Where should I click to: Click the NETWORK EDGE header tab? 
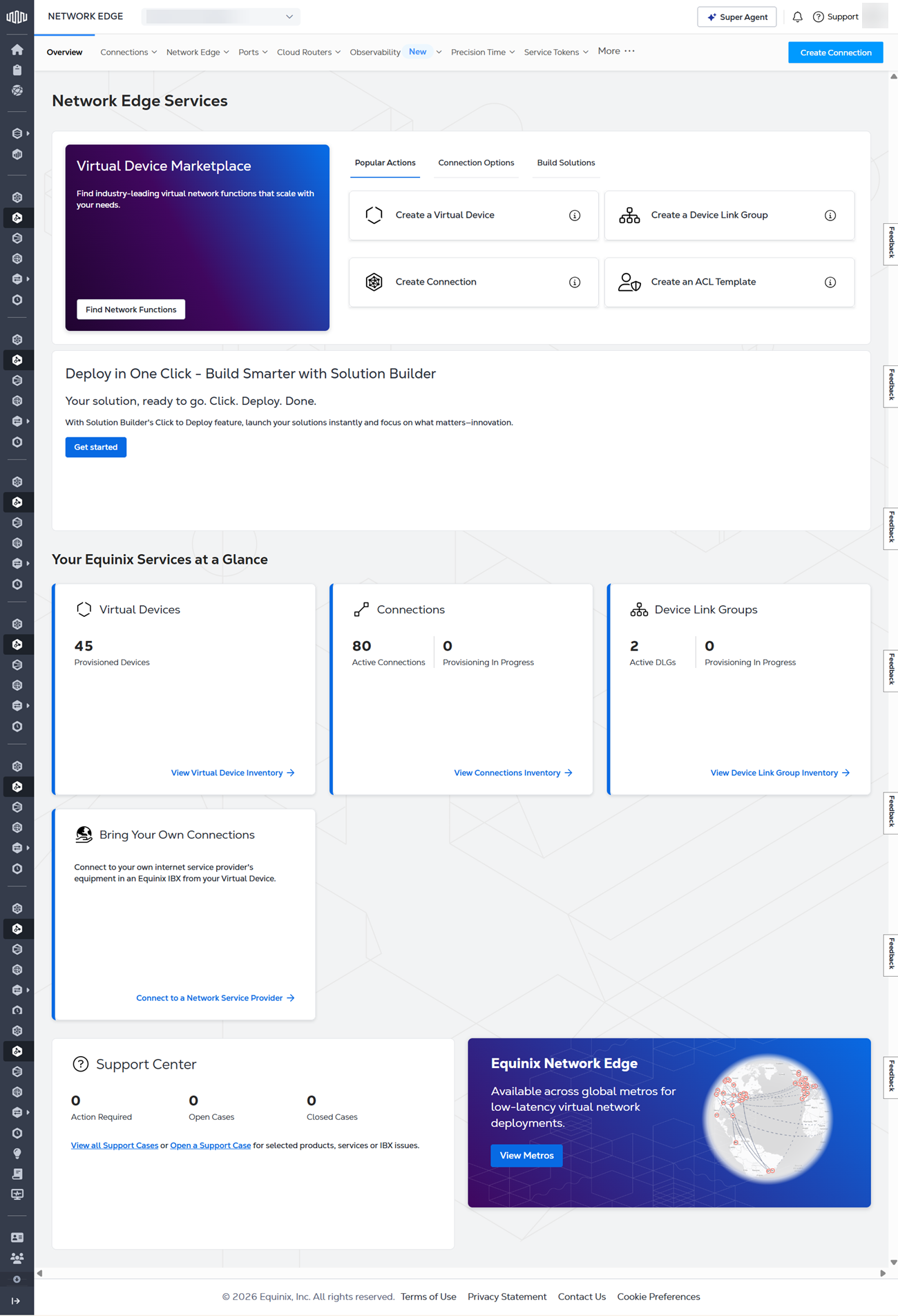pyautogui.click(x=86, y=17)
